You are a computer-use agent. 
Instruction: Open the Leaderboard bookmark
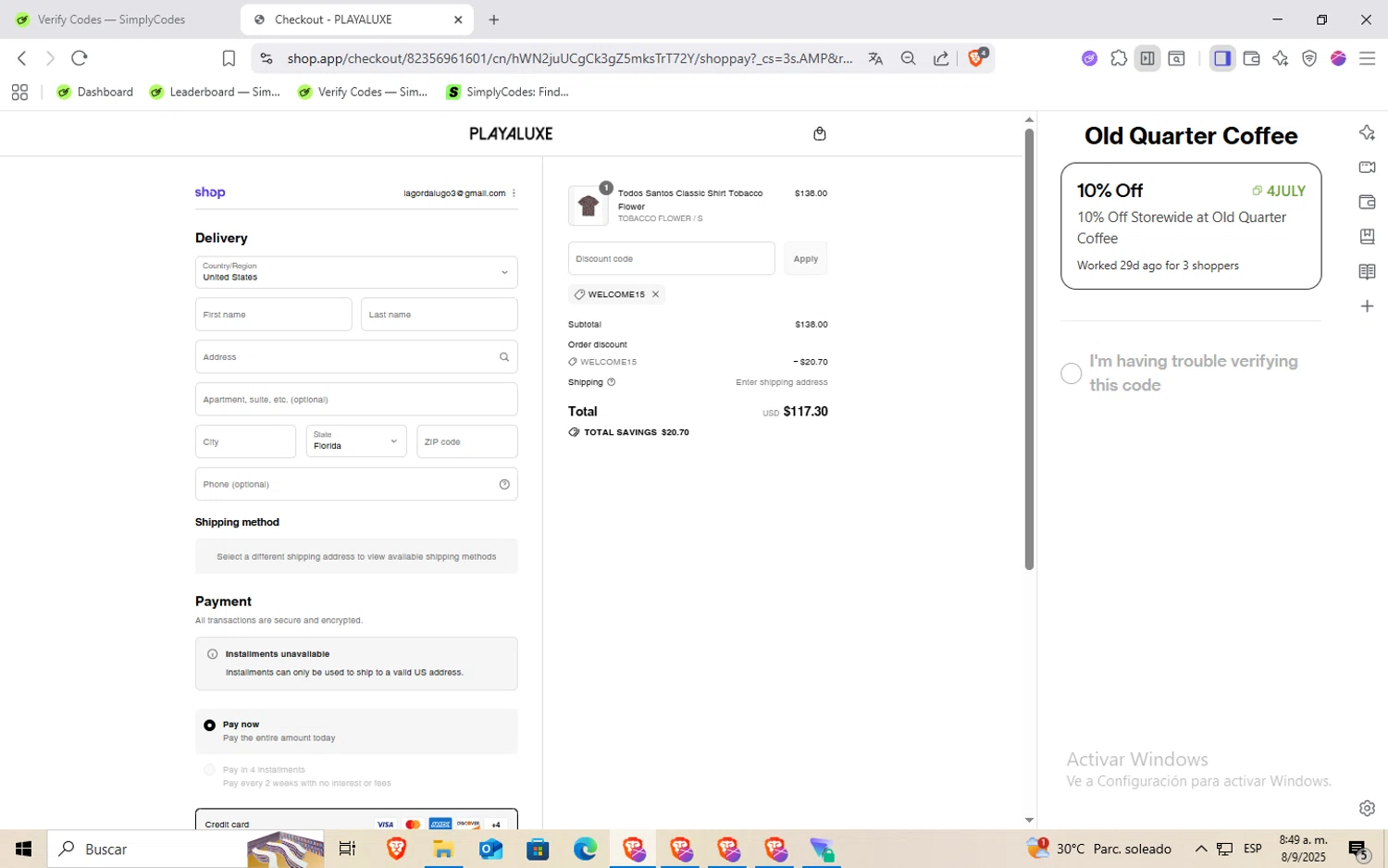point(215,92)
